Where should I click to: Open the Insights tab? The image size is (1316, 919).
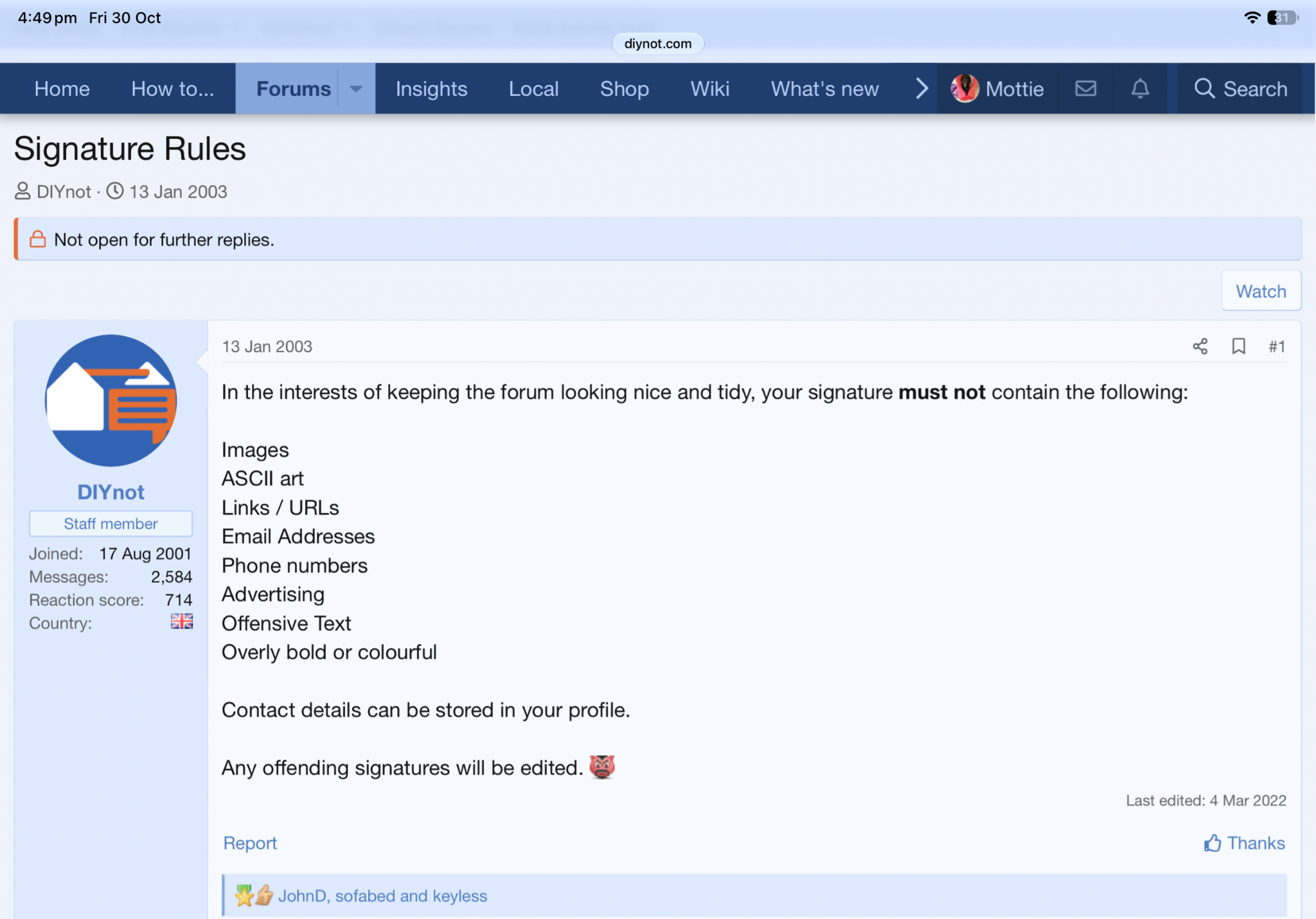click(431, 89)
